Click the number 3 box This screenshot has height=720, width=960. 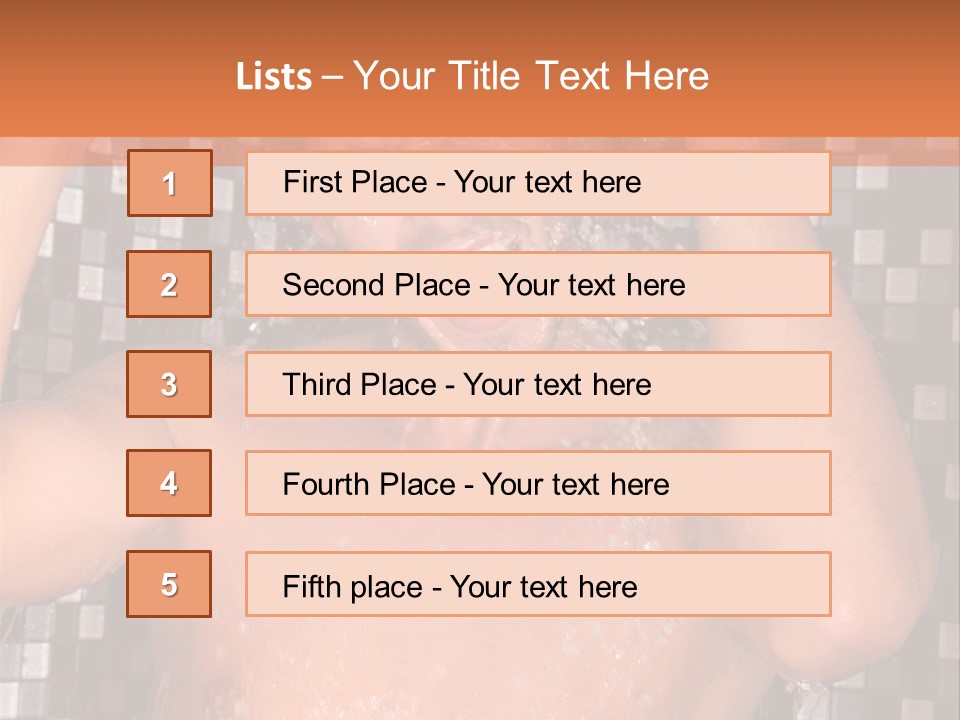[170, 384]
